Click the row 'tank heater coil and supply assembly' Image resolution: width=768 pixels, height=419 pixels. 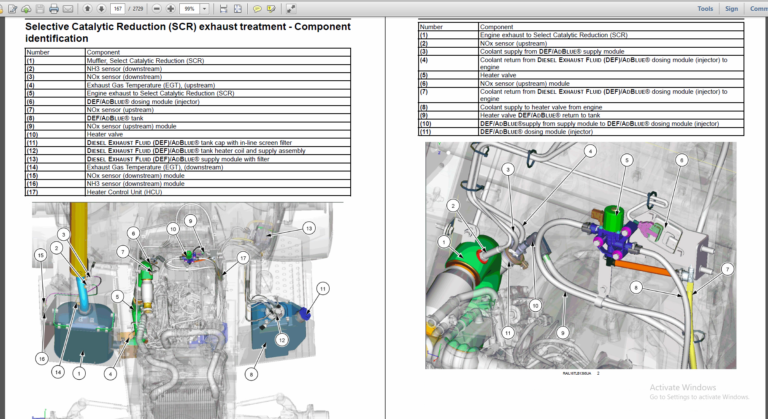coord(188,151)
